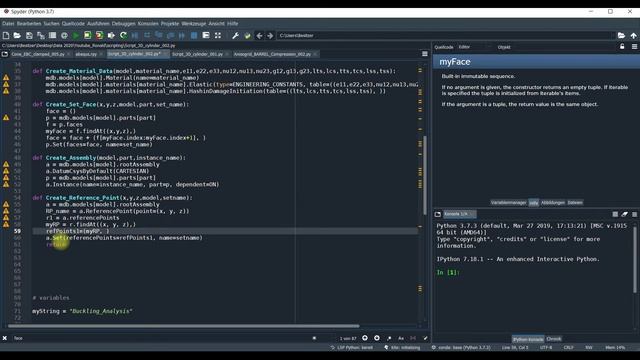Open the Quellcode menu
Screen dimensions: 640x360
(x=73, y=24)
